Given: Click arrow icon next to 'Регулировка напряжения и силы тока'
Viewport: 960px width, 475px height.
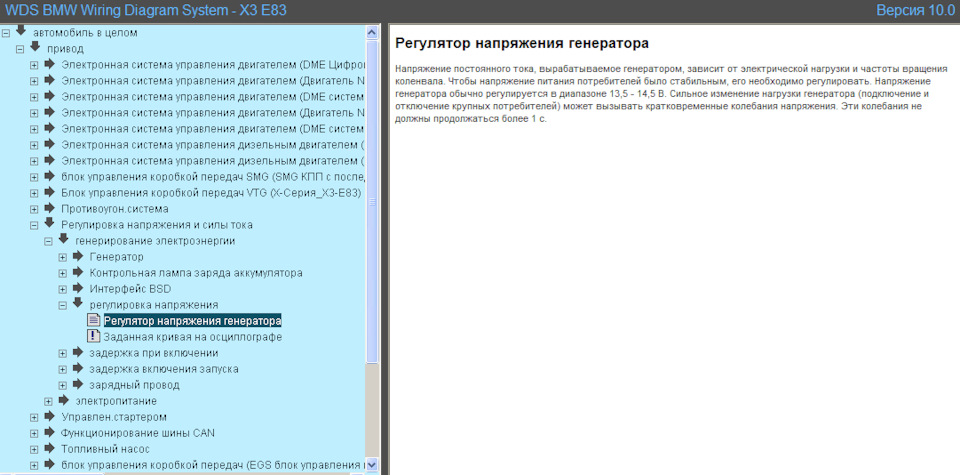Looking at the screenshot, I should [x=50, y=223].
